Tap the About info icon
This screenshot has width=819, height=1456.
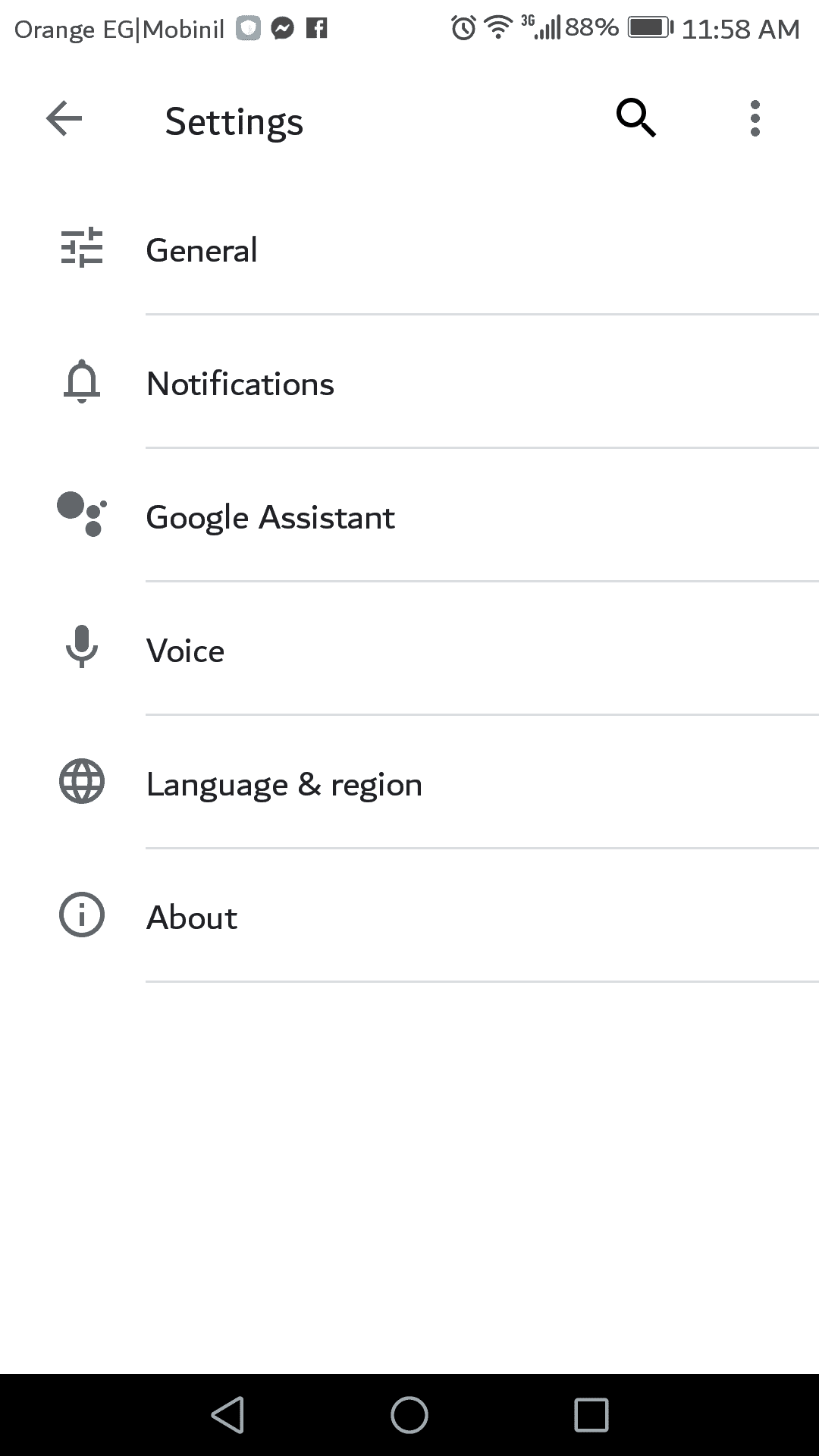[82, 915]
